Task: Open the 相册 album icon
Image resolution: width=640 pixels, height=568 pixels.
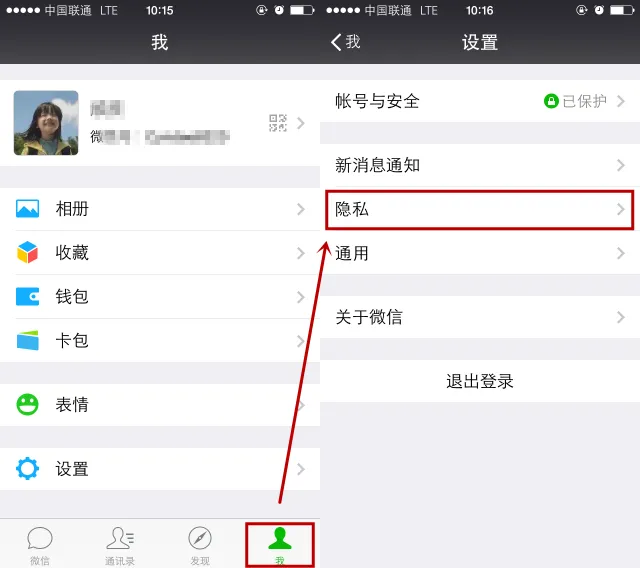Action: coord(27,209)
